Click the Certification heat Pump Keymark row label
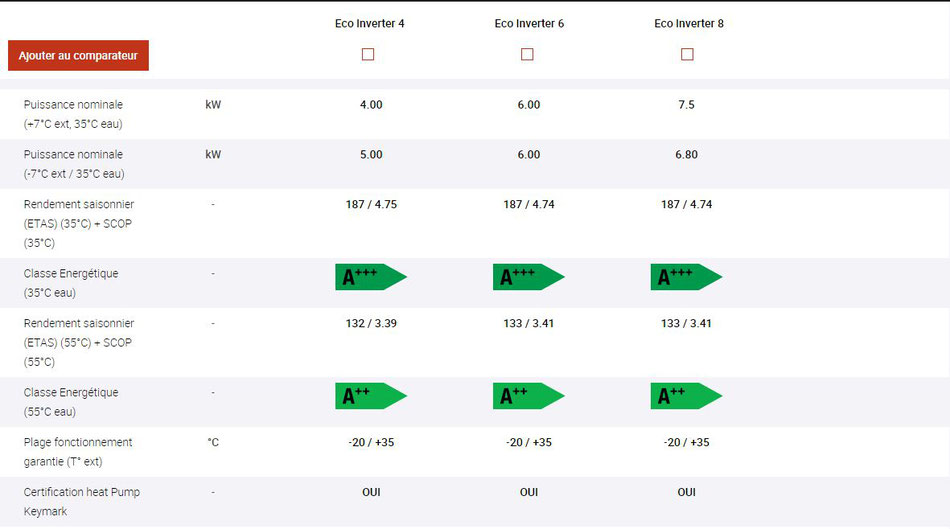 [82, 502]
